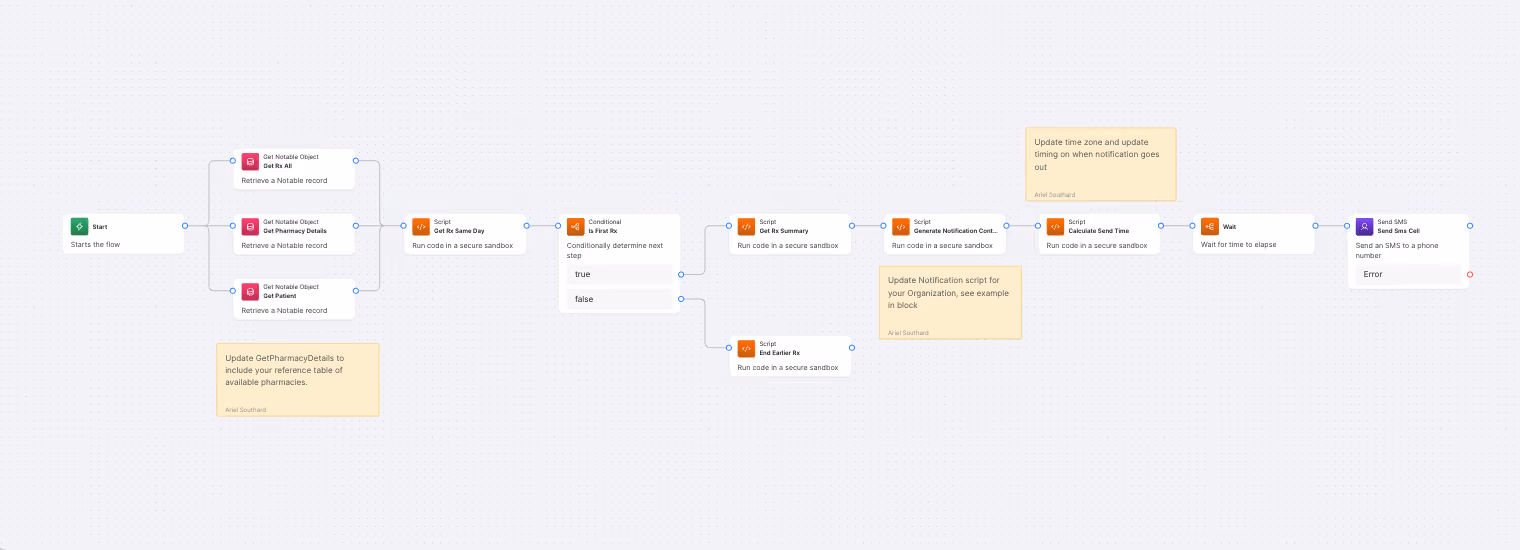Click the Get Pharmacy Details output port
Image resolution: width=1520 pixels, height=550 pixels.
pos(355,226)
